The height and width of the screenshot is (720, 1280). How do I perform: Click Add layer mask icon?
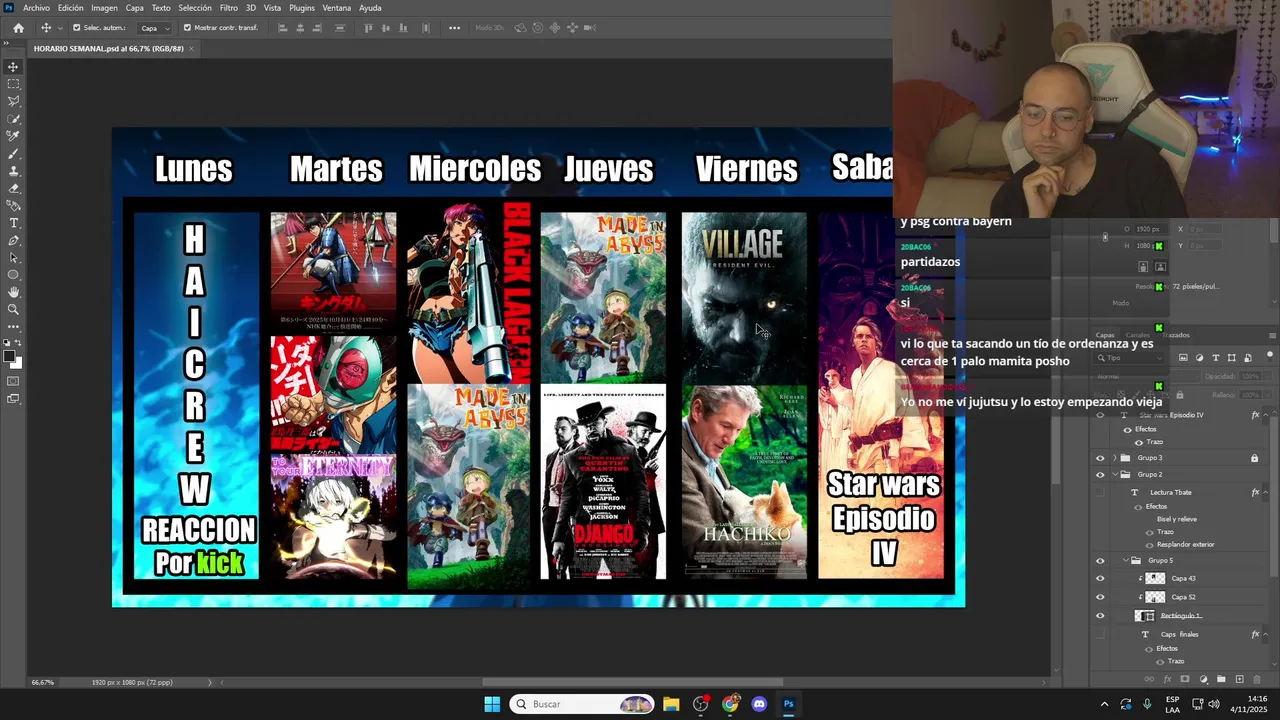coord(1185,679)
